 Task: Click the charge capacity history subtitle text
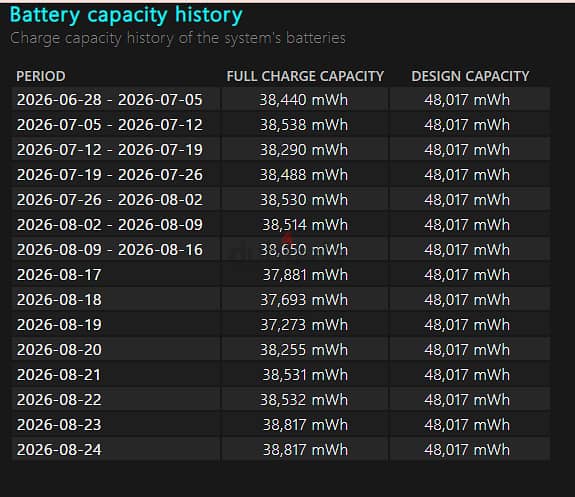[x=177, y=38]
